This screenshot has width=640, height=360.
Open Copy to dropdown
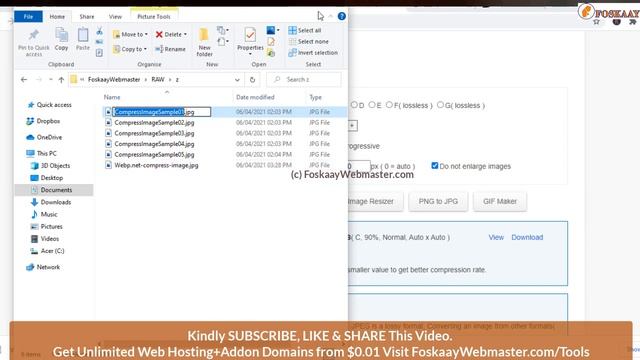(x=130, y=49)
